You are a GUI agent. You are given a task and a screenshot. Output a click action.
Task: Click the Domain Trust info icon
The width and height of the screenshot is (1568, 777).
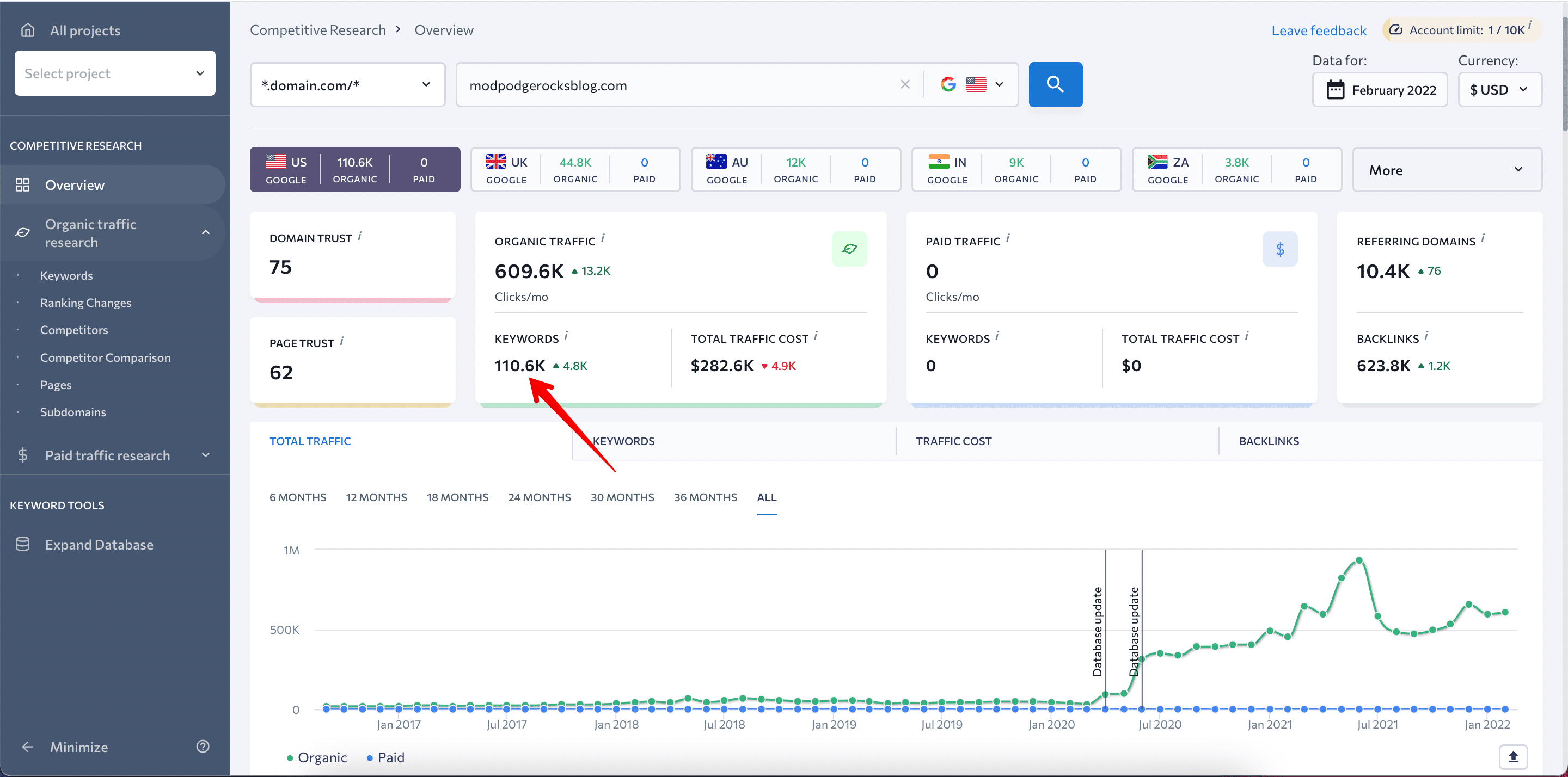[x=360, y=236]
